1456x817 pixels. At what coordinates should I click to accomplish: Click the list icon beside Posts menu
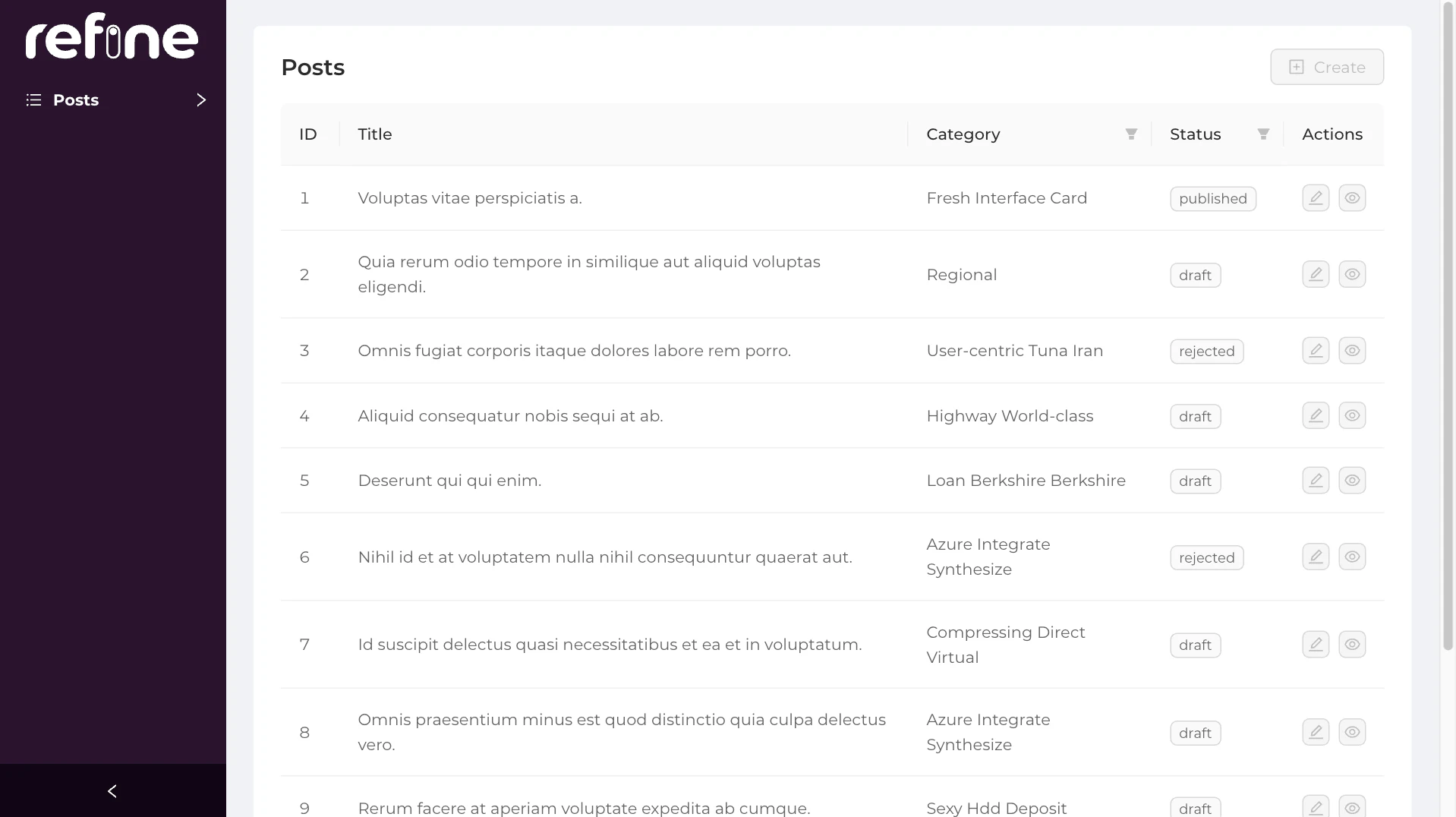click(33, 100)
